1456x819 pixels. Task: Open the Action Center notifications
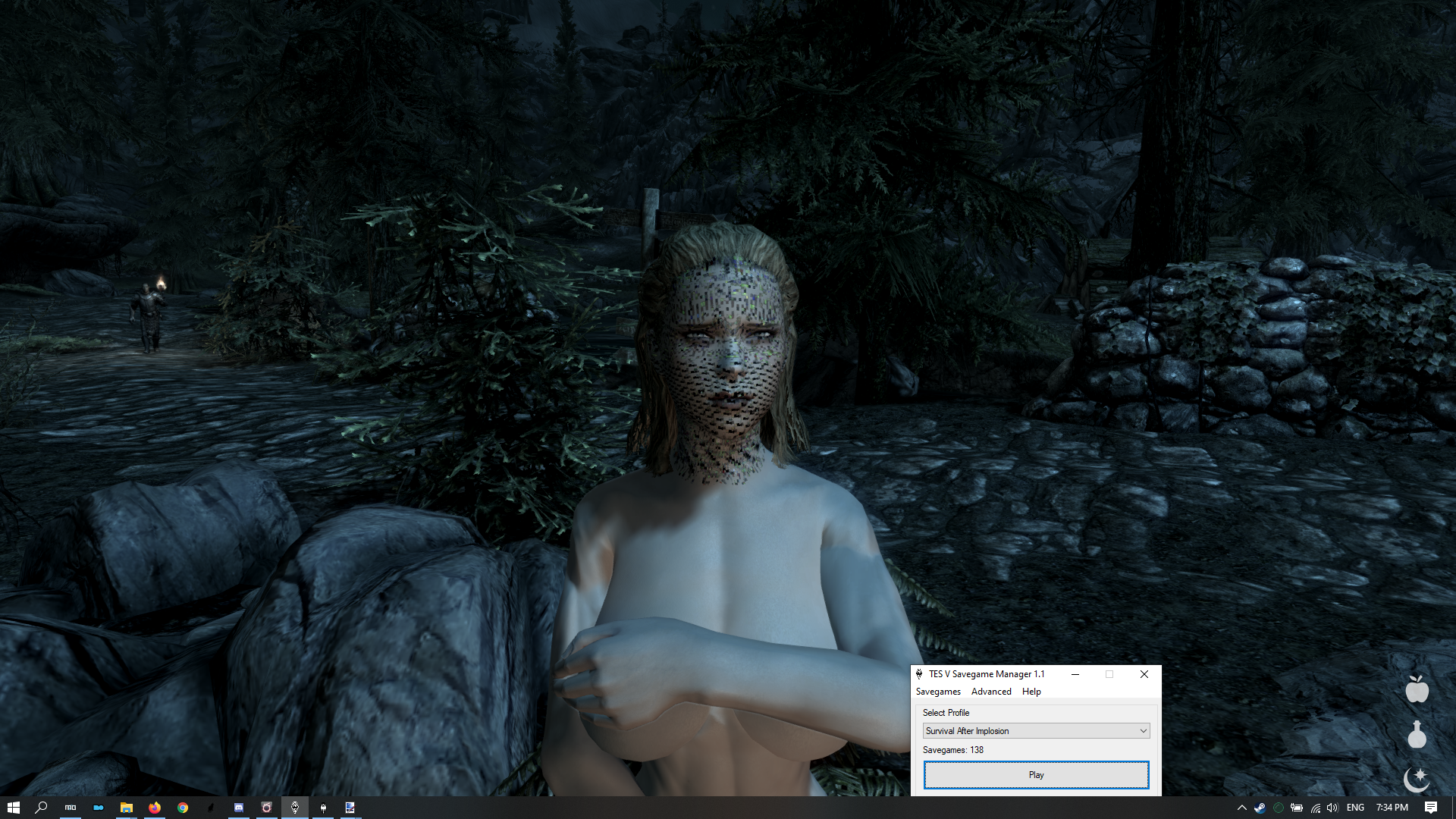1431,808
